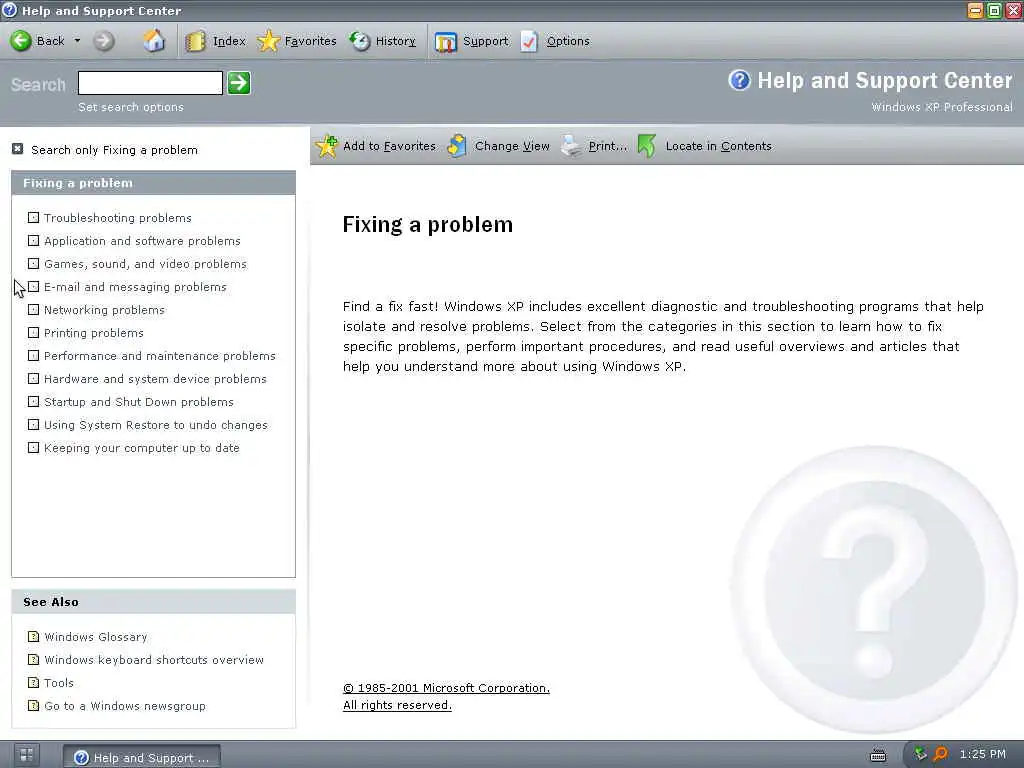Click the green search Go arrow button
This screenshot has width=1024, height=768.
239,83
